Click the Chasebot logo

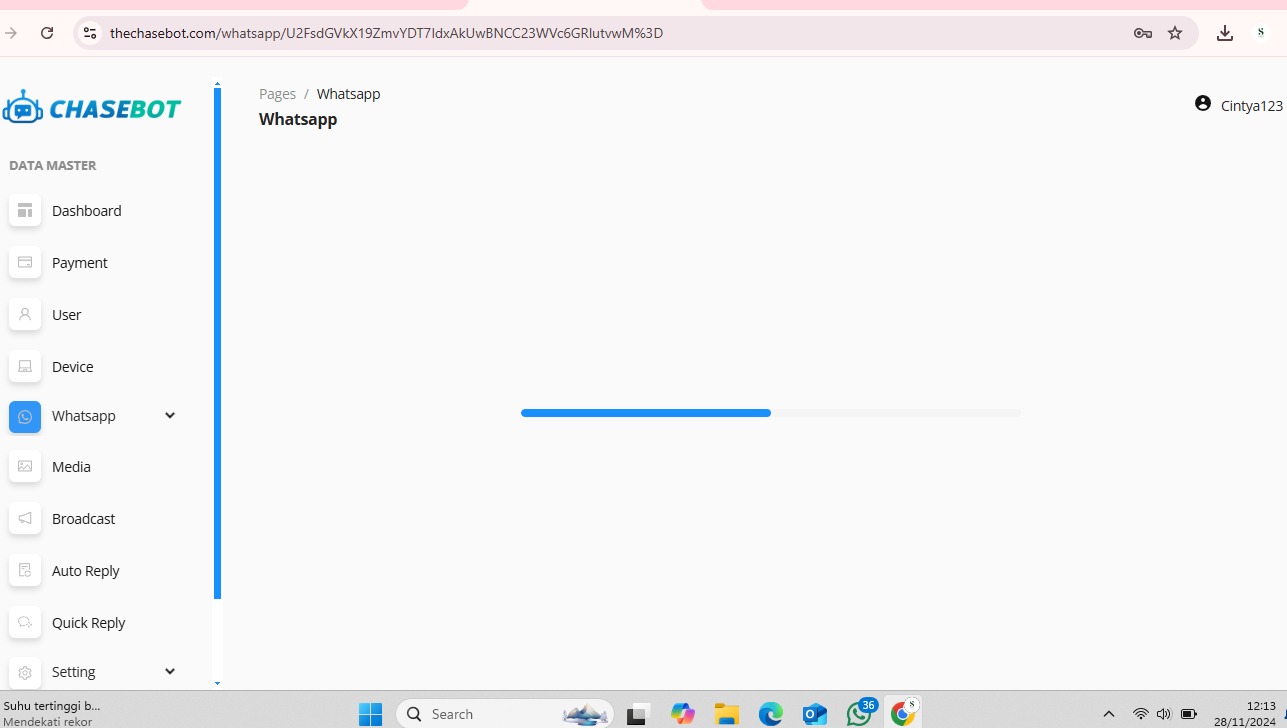(92, 108)
